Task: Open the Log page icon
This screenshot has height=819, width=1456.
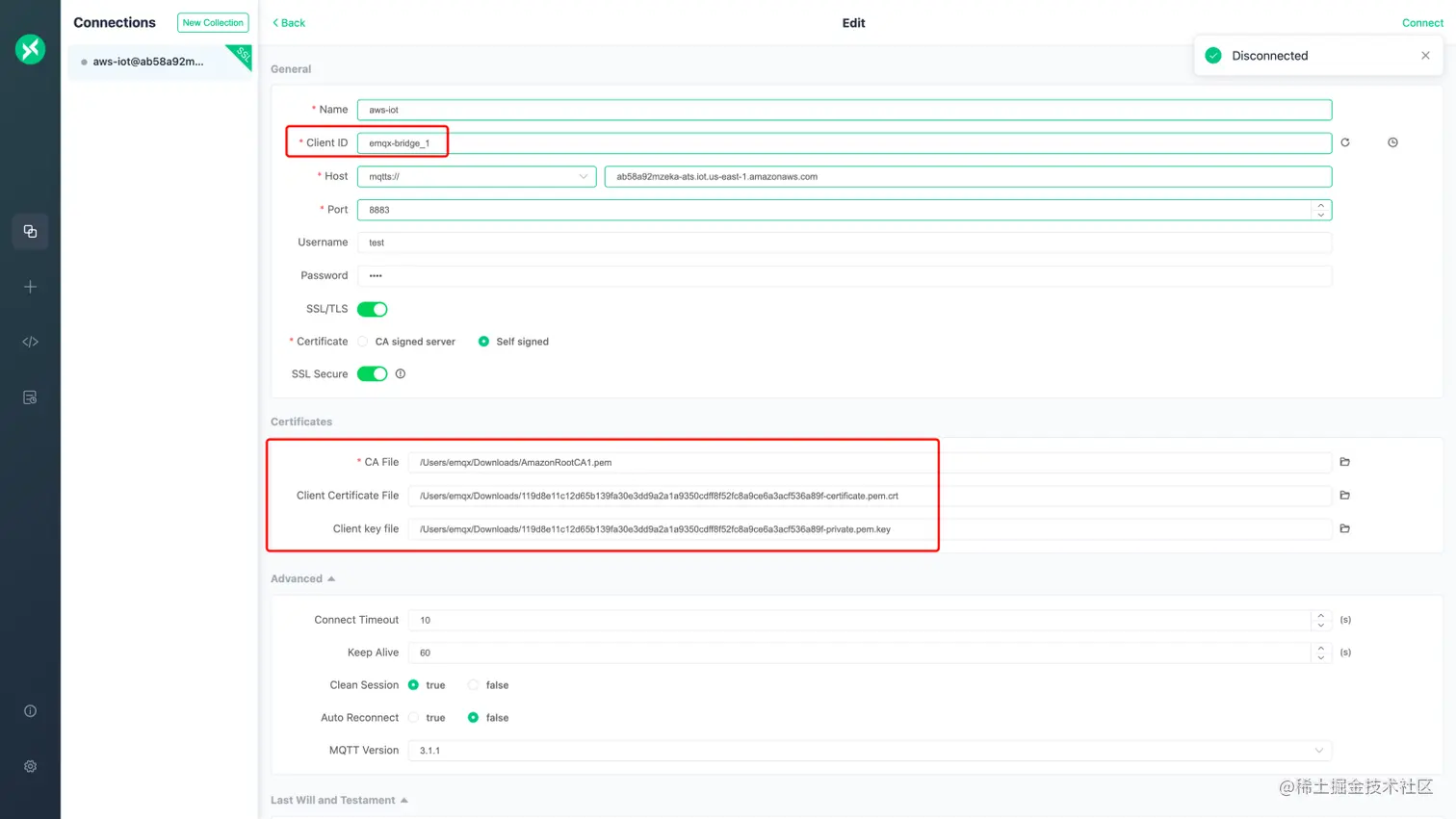Action: (x=30, y=397)
